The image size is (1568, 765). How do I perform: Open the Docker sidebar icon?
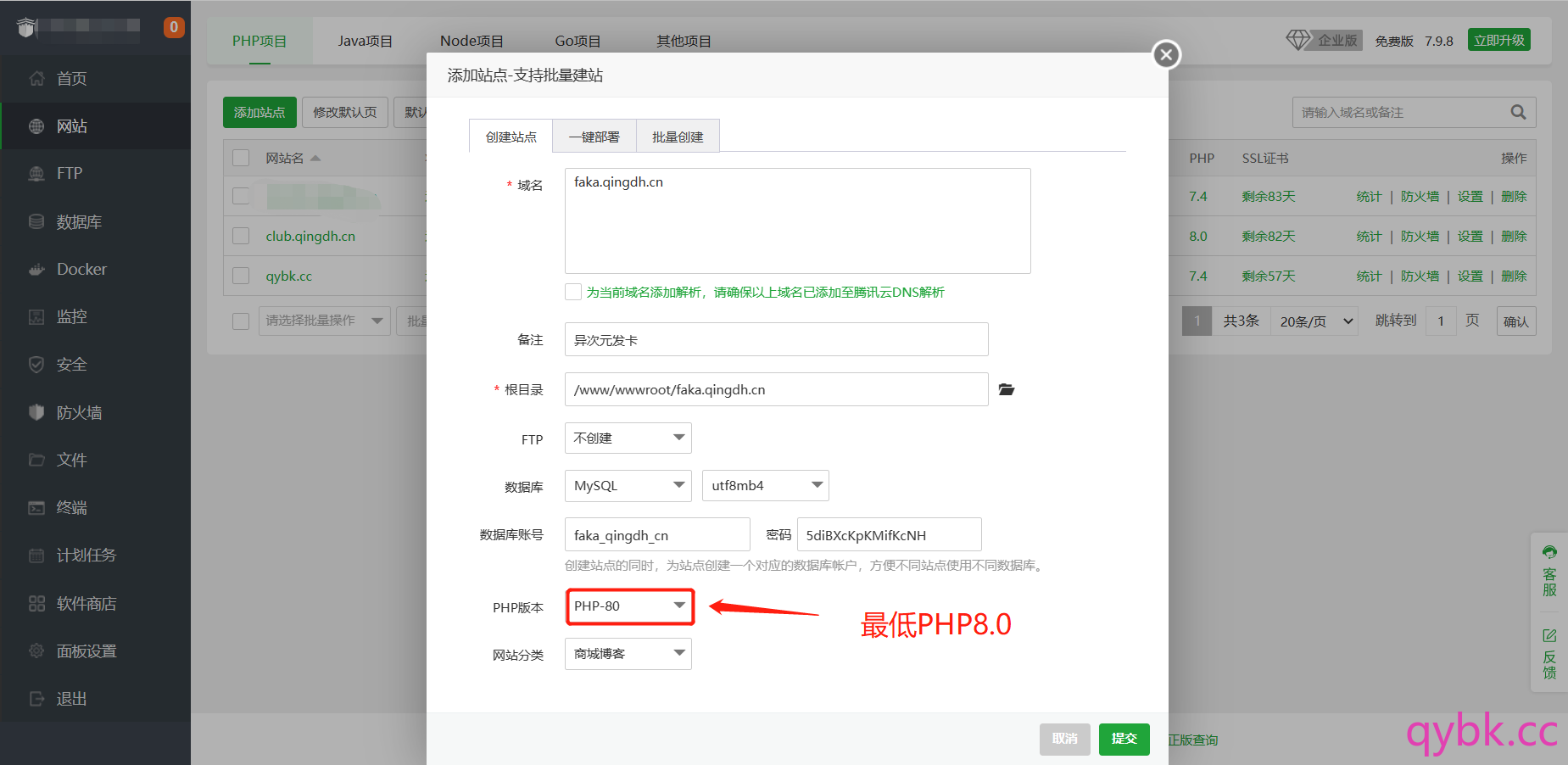pos(36,270)
